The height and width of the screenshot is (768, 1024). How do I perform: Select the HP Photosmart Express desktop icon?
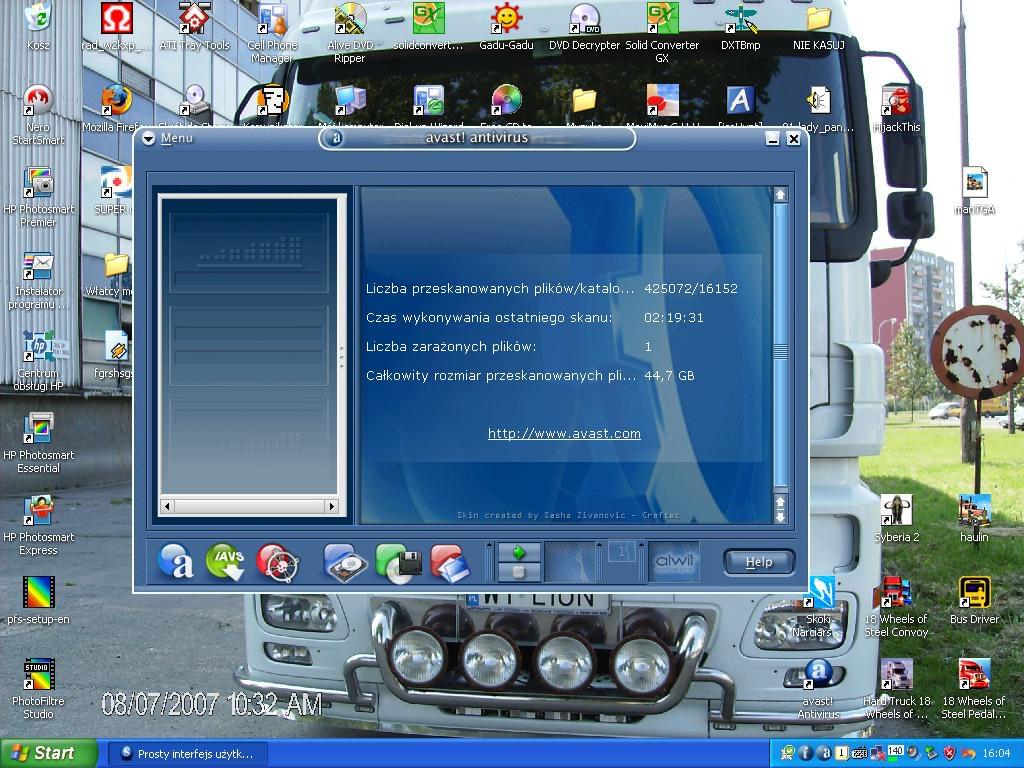38,526
